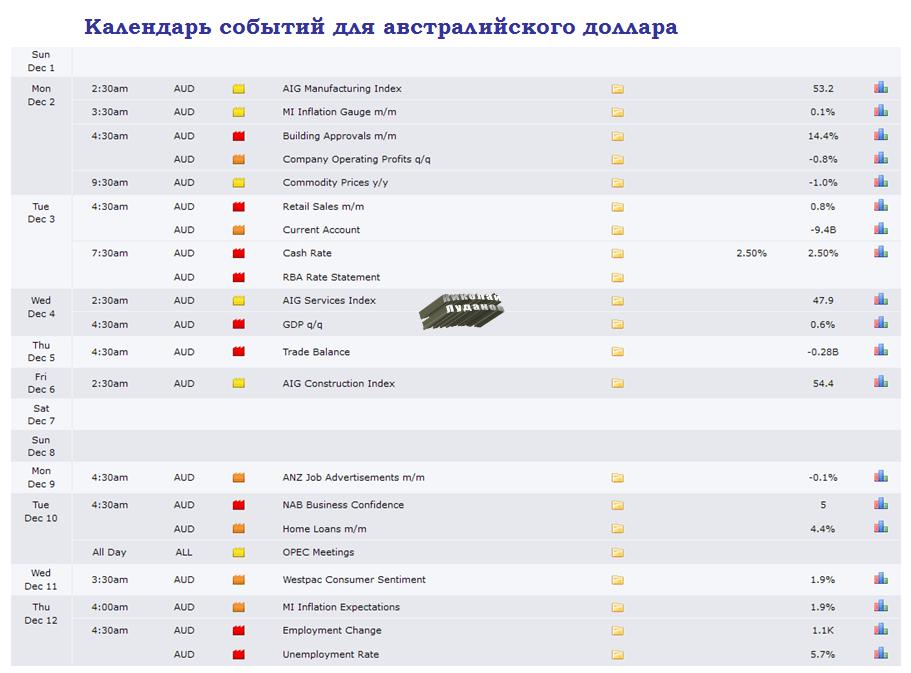Open chart icon for Trade Balance row

point(880,351)
